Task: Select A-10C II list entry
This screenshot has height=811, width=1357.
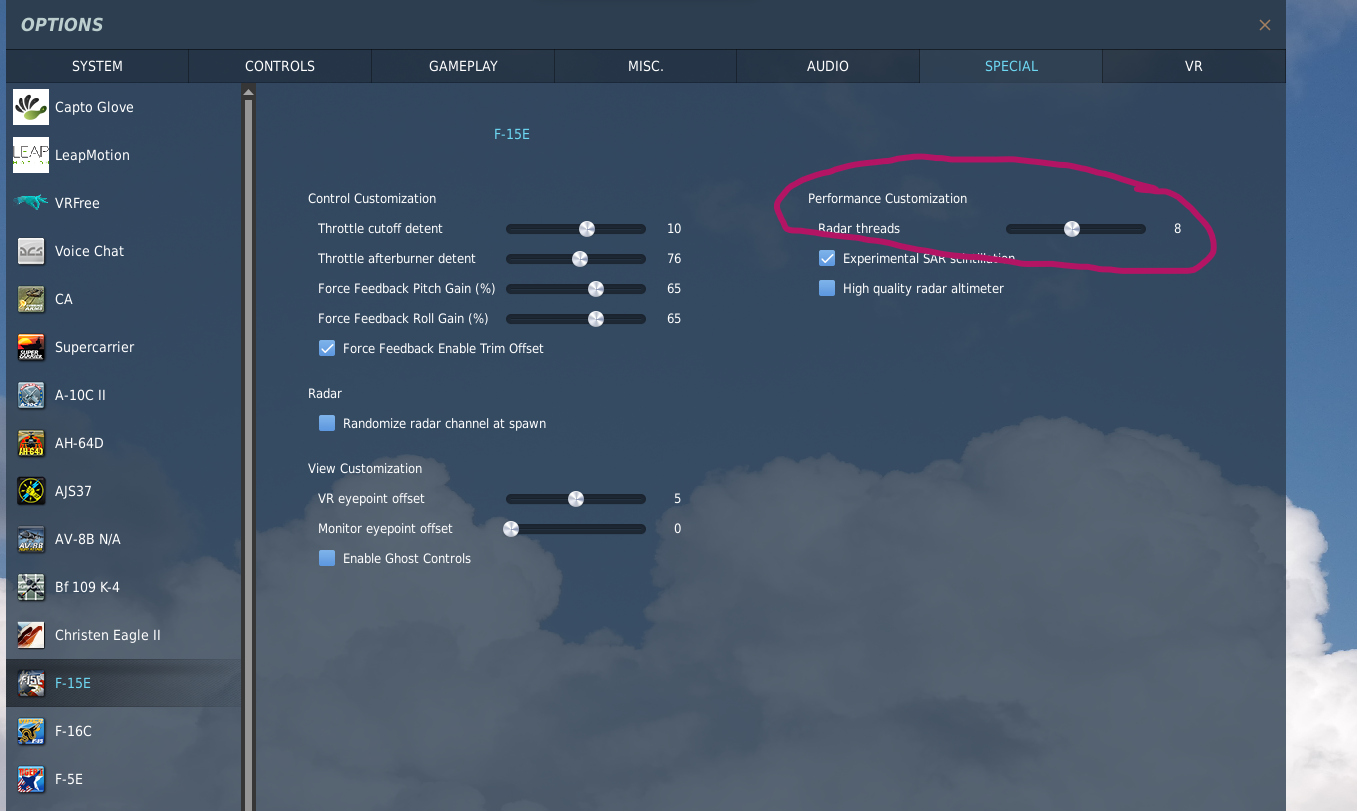Action: (x=123, y=395)
